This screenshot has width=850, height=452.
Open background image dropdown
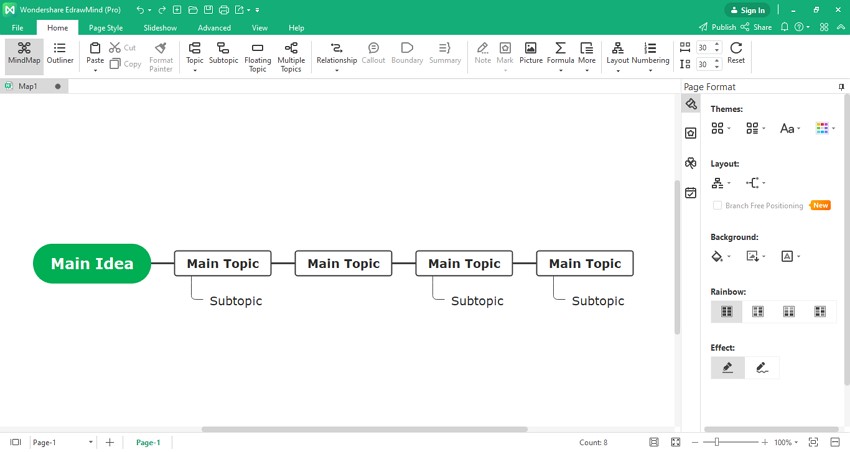(x=755, y=256)
